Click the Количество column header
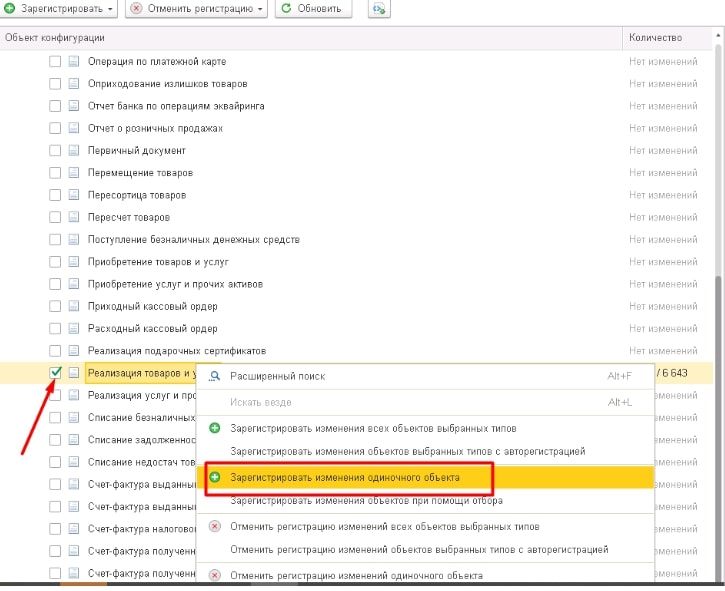725x591 pixels. 655,37
